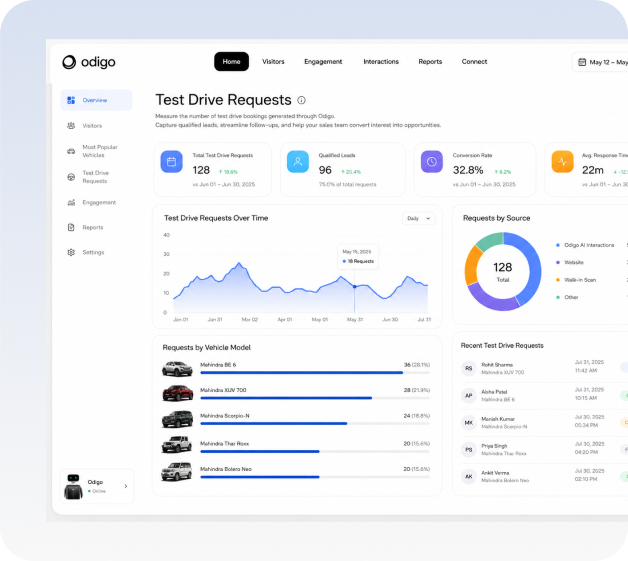
Task: Click the Test Drive Requests steering wheel icon
Action: pos(71,177)
